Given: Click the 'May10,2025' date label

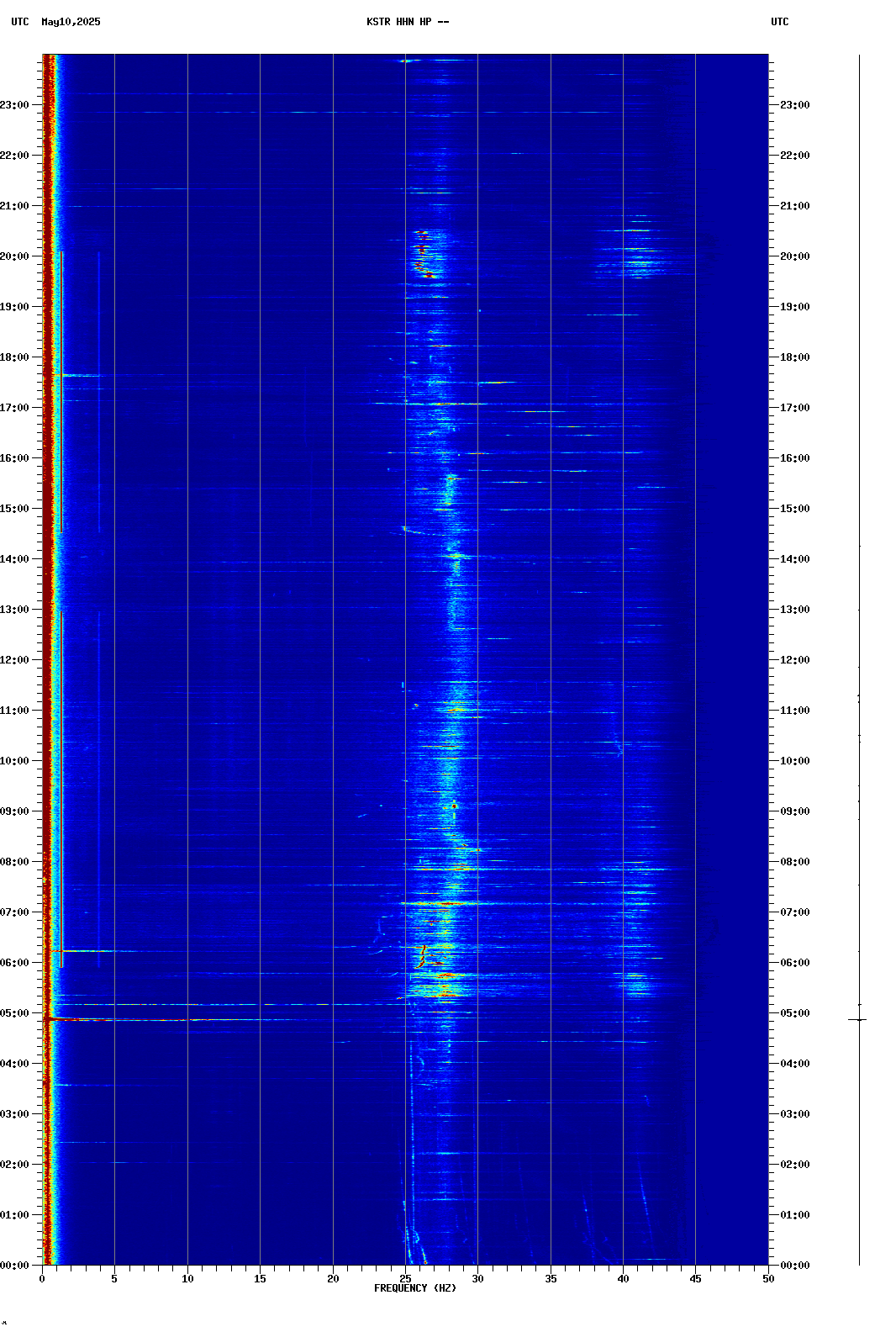Looking at the screenshot, I should (x=71, y=22).
